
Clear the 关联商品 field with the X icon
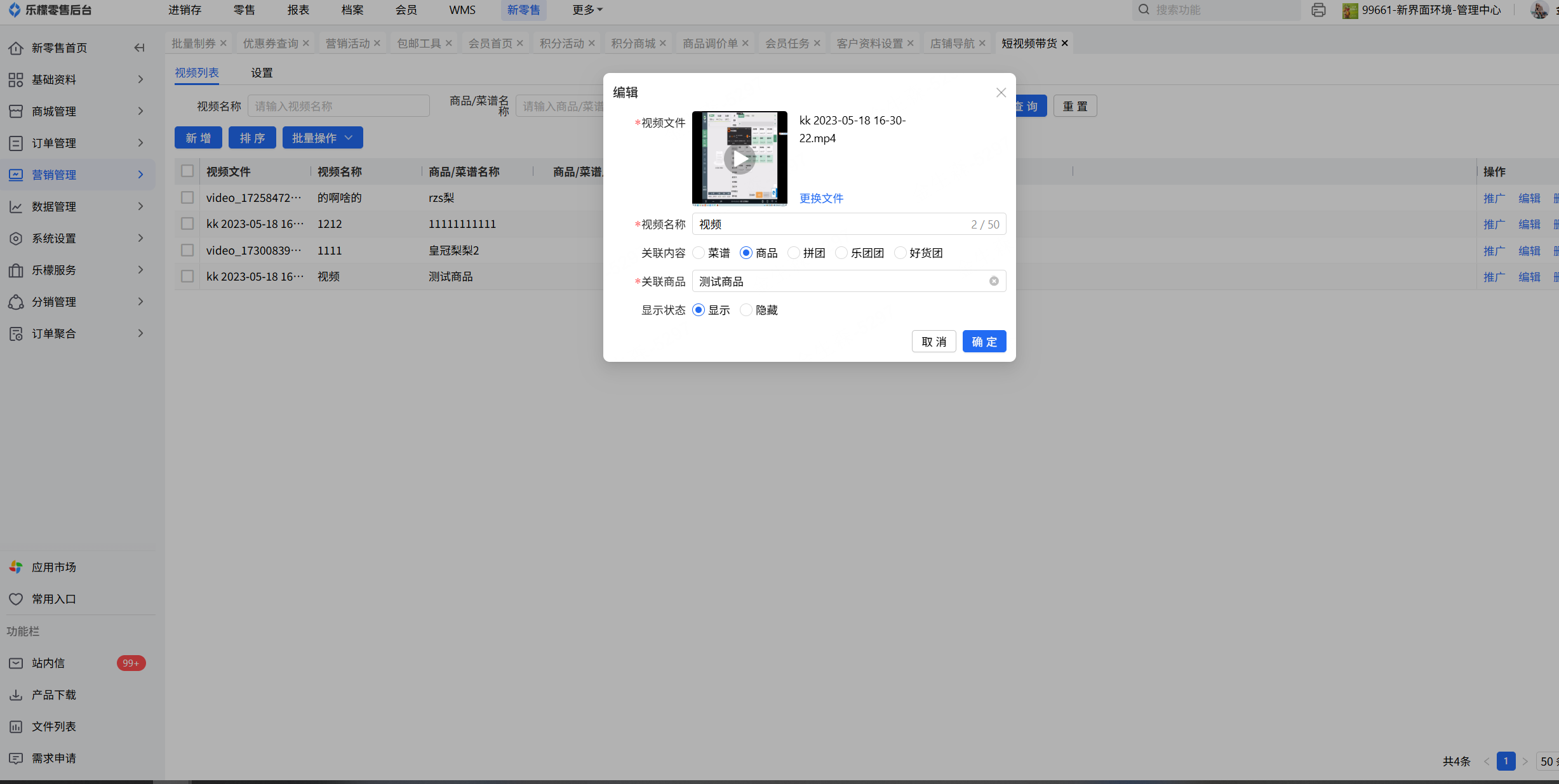[x=994, y=281]
